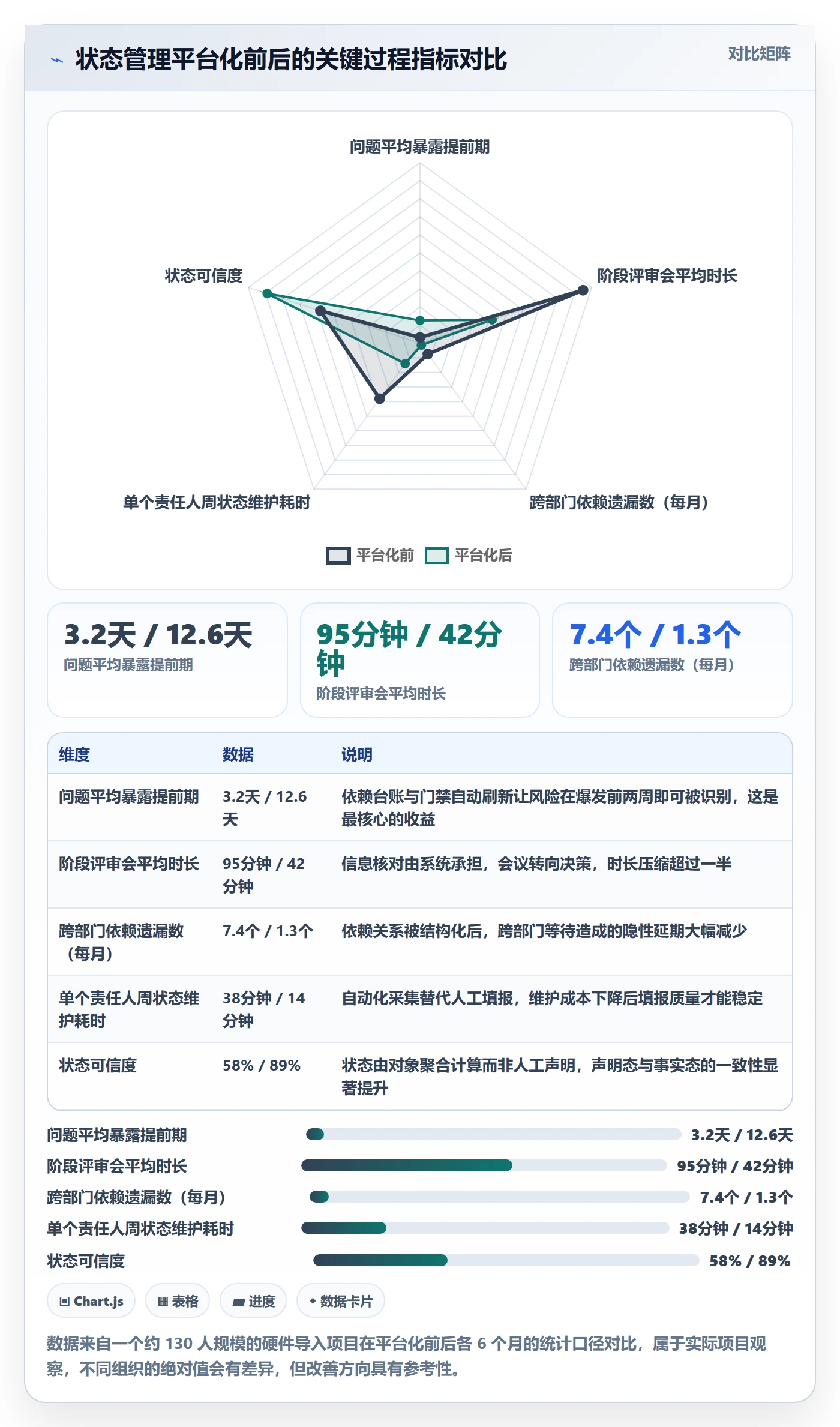The image size is (840, 1427).
Task: Toggle the 平台化前 legend swatch
Action: [x=338, y=555]
